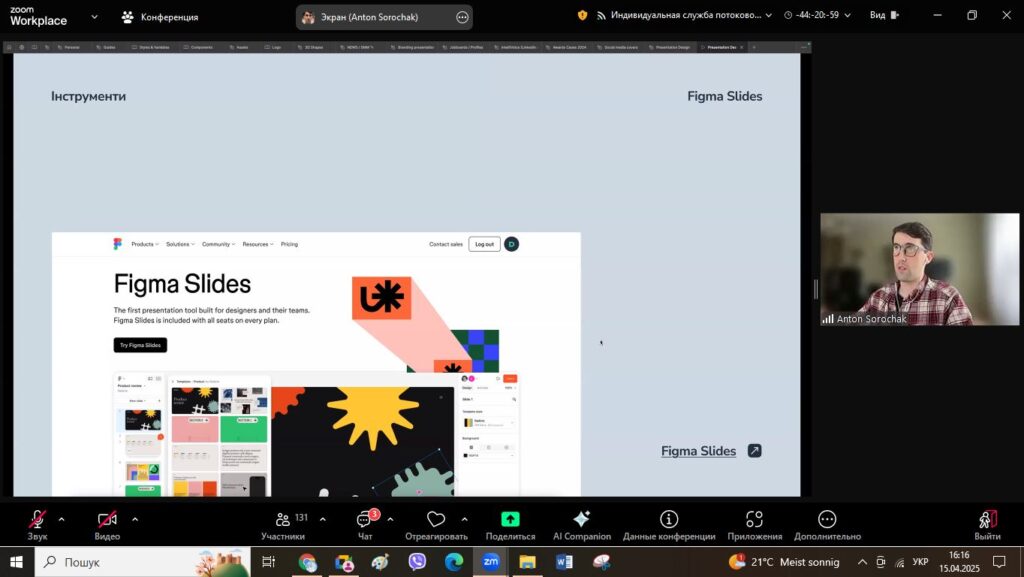Open the Windows notification center
This screenshot has width=1024, height=577.
point(999,562)
